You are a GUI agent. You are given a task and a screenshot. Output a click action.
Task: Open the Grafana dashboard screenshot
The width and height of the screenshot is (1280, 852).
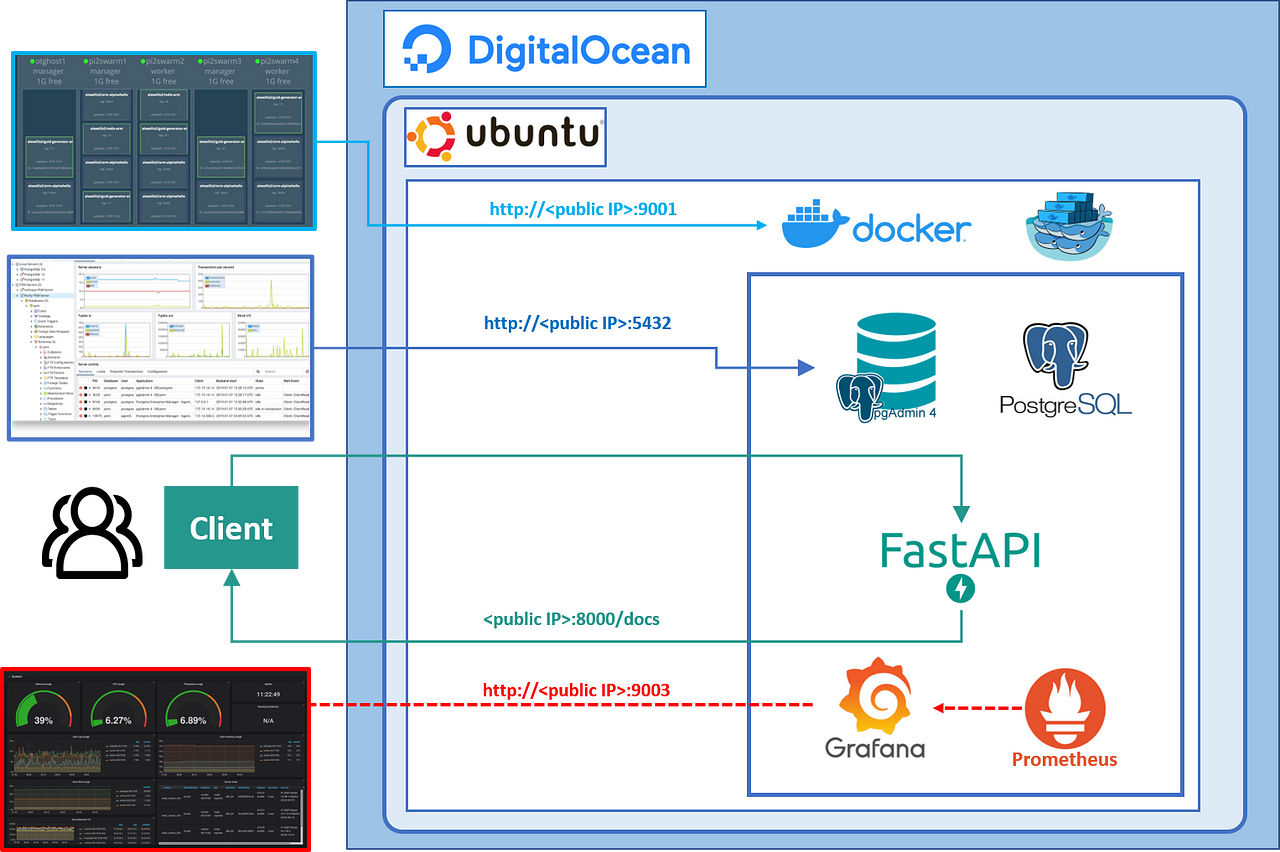[155, 758]
